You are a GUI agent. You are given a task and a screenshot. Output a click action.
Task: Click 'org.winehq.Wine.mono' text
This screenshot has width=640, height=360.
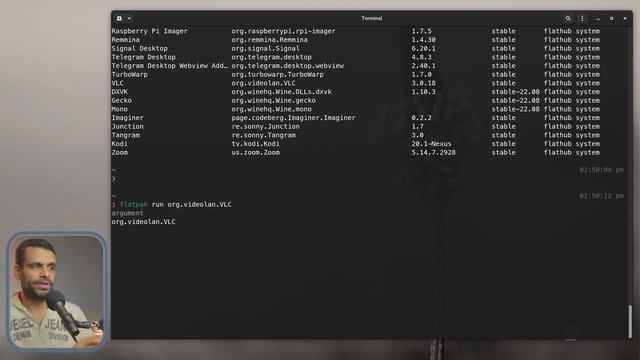(271, 109)
